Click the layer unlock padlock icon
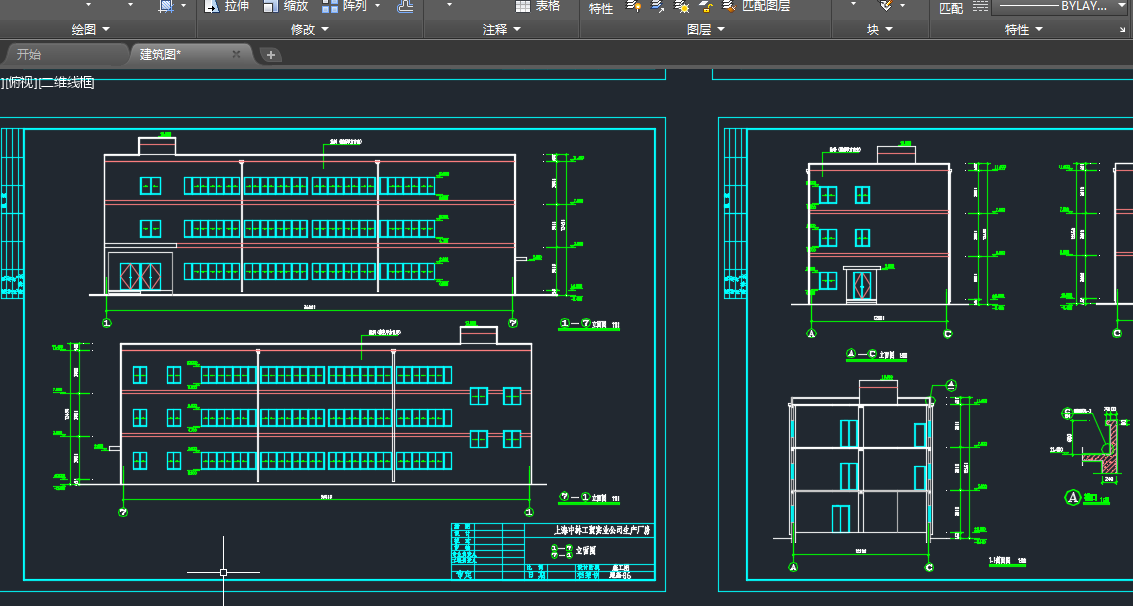 705,6
